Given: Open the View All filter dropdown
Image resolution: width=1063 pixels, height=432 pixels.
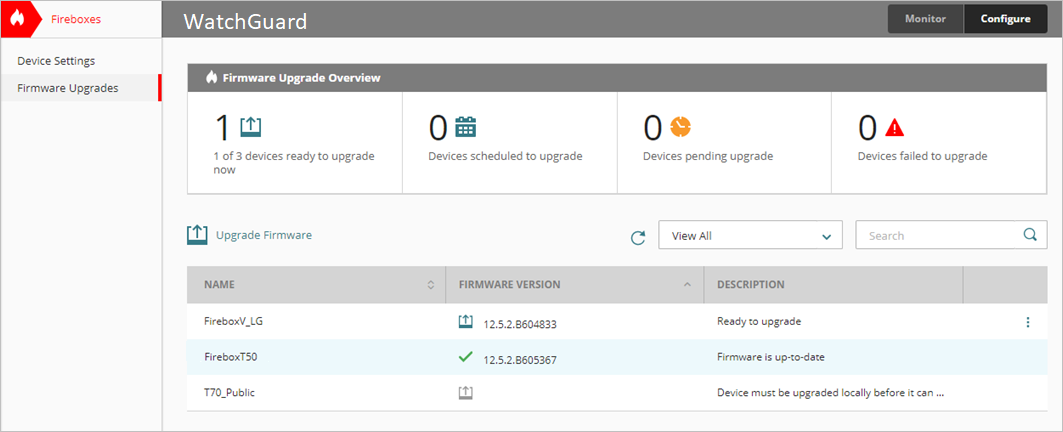Looking at the screenshot, I should [x=750, y=236].
